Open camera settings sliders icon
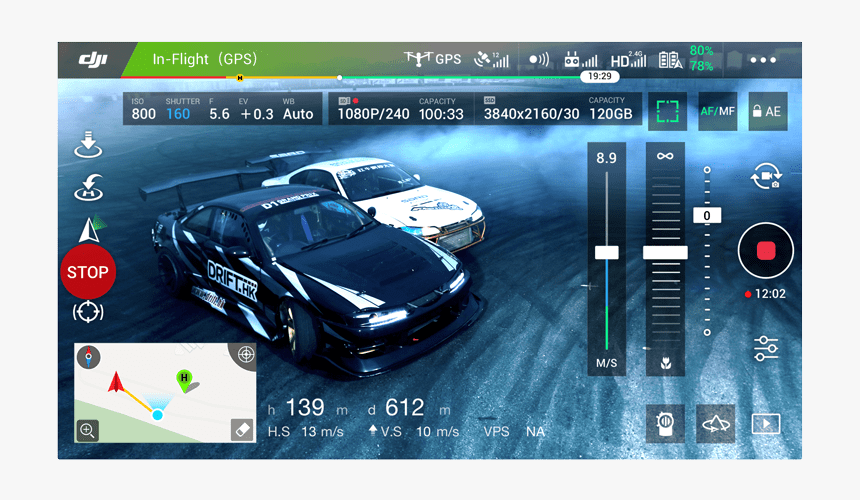This screenshot has width=860, height=500. (766, 349)
